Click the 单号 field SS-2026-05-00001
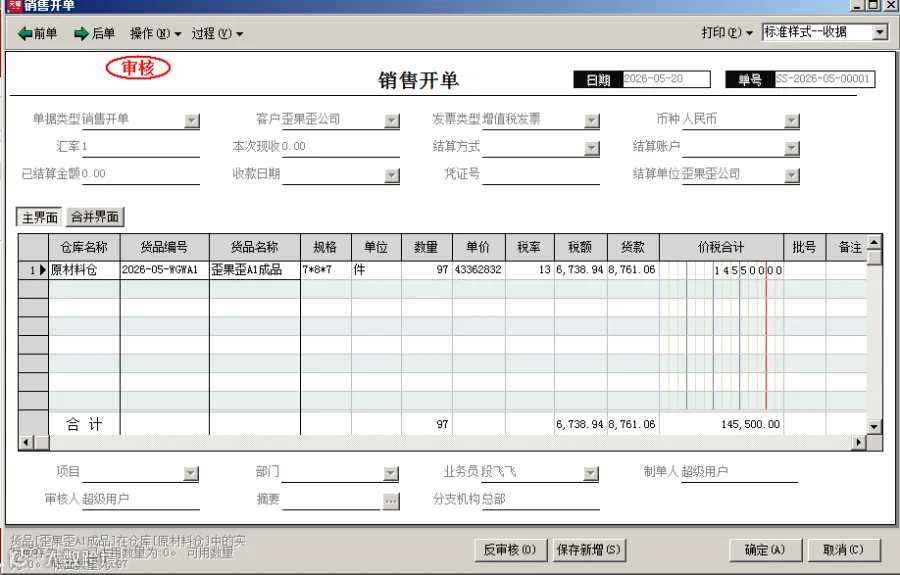900x575 pixels. coord(824,79)
